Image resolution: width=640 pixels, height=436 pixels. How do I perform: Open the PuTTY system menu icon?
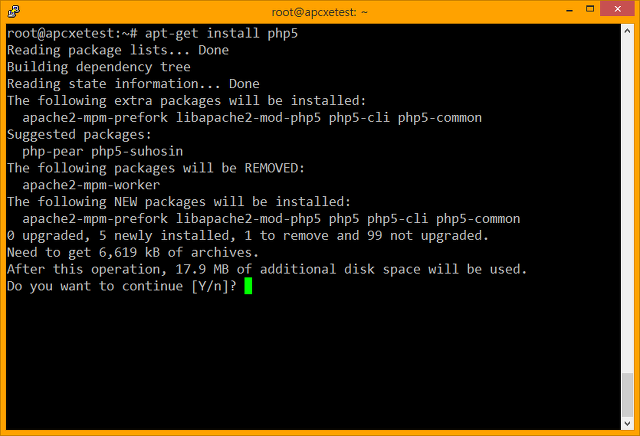click(13, 11)
